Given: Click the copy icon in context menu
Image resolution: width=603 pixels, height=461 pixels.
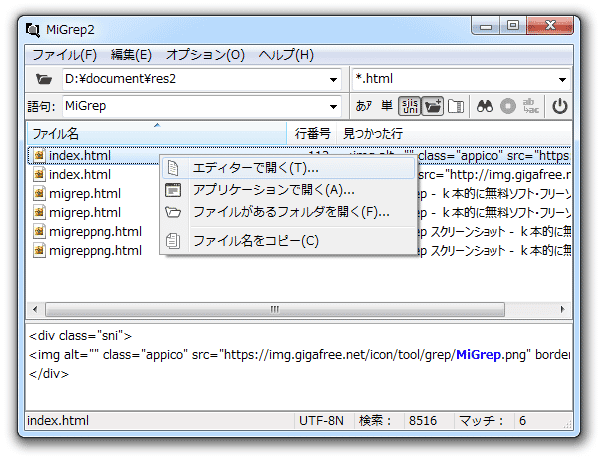Looking at the screenshot, I should tap(173, 241).
